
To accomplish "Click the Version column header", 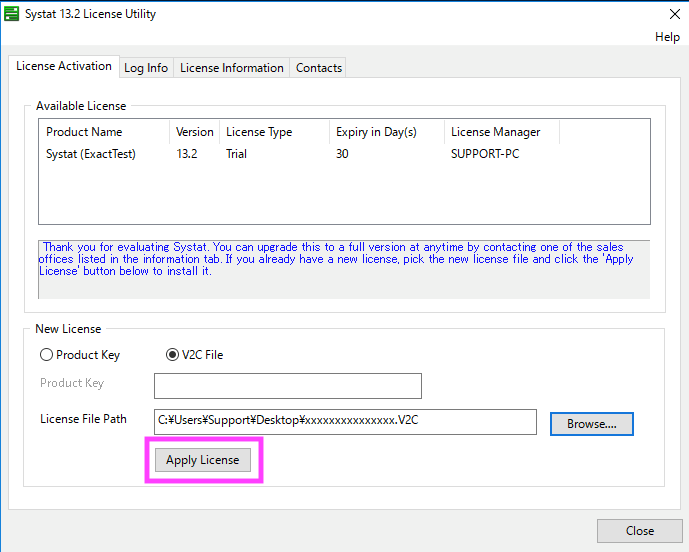I will (195, 132).
